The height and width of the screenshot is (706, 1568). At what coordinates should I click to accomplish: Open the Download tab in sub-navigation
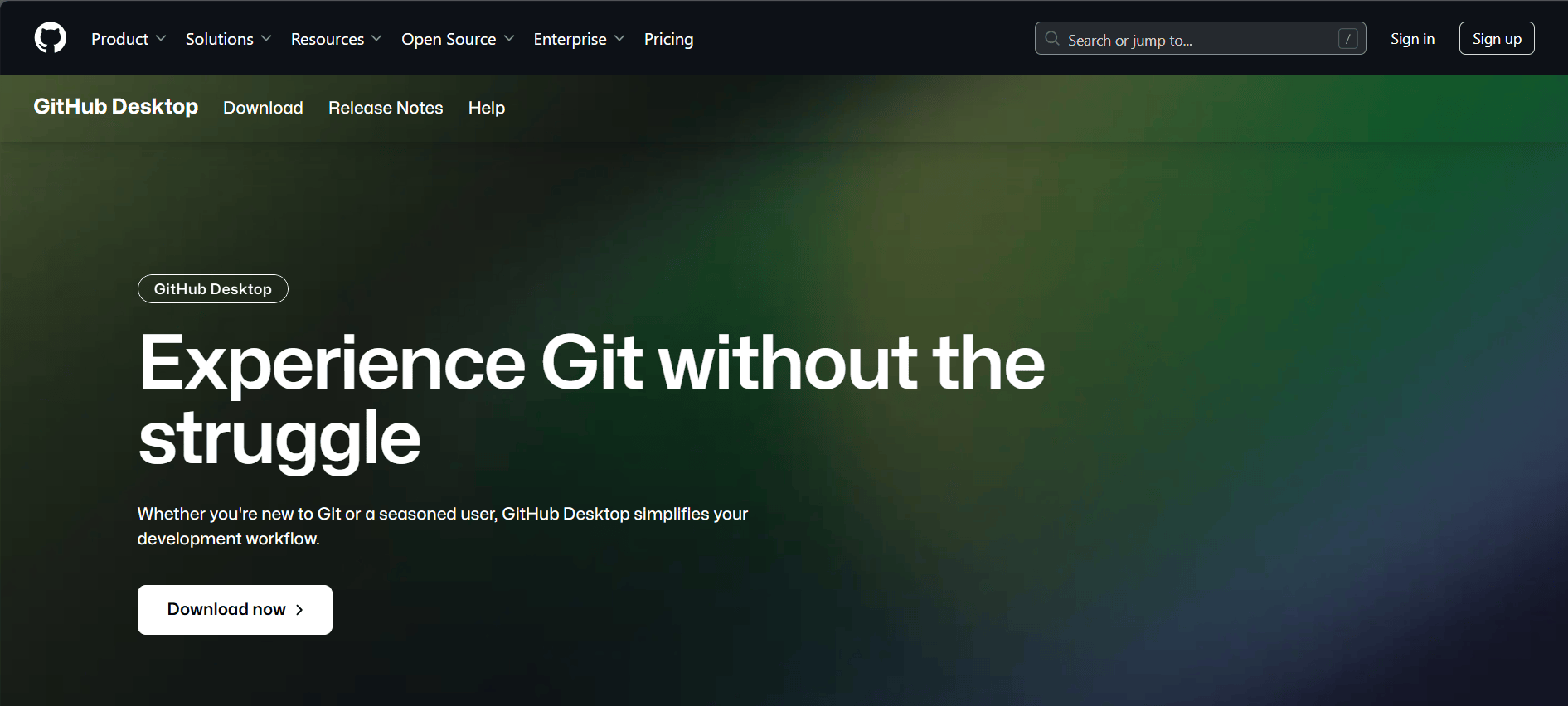[x=263, y=108]
